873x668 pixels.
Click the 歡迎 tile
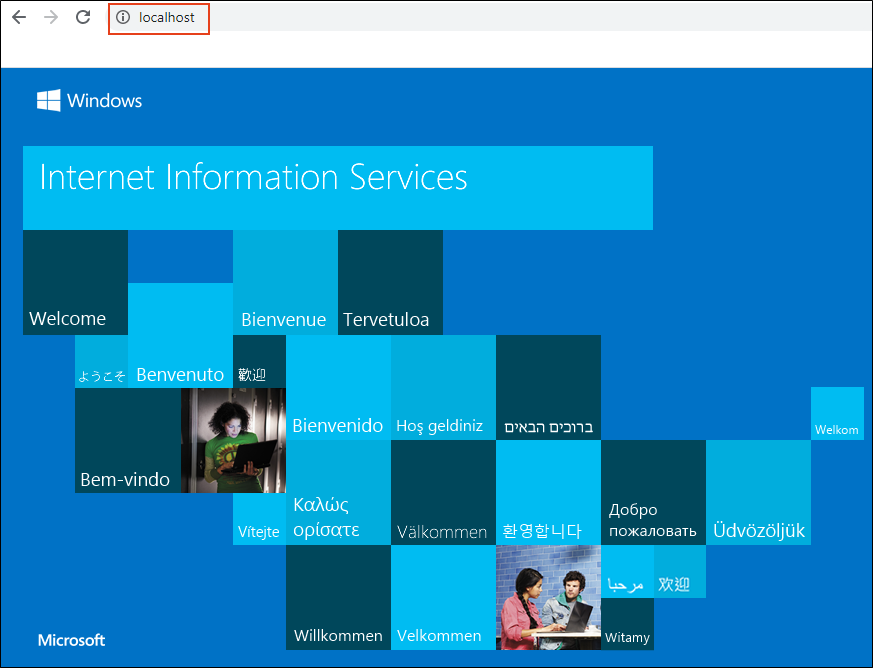(259, 362)
